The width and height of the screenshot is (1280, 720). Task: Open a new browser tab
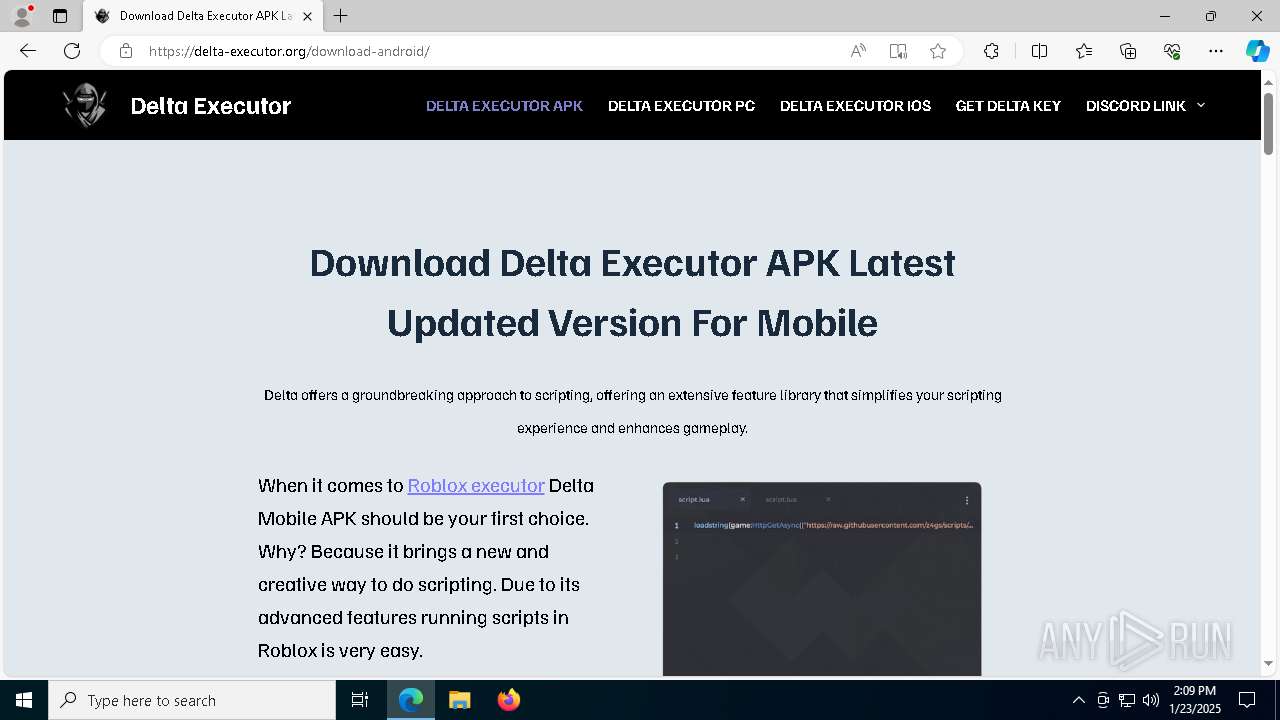point(341,16)
